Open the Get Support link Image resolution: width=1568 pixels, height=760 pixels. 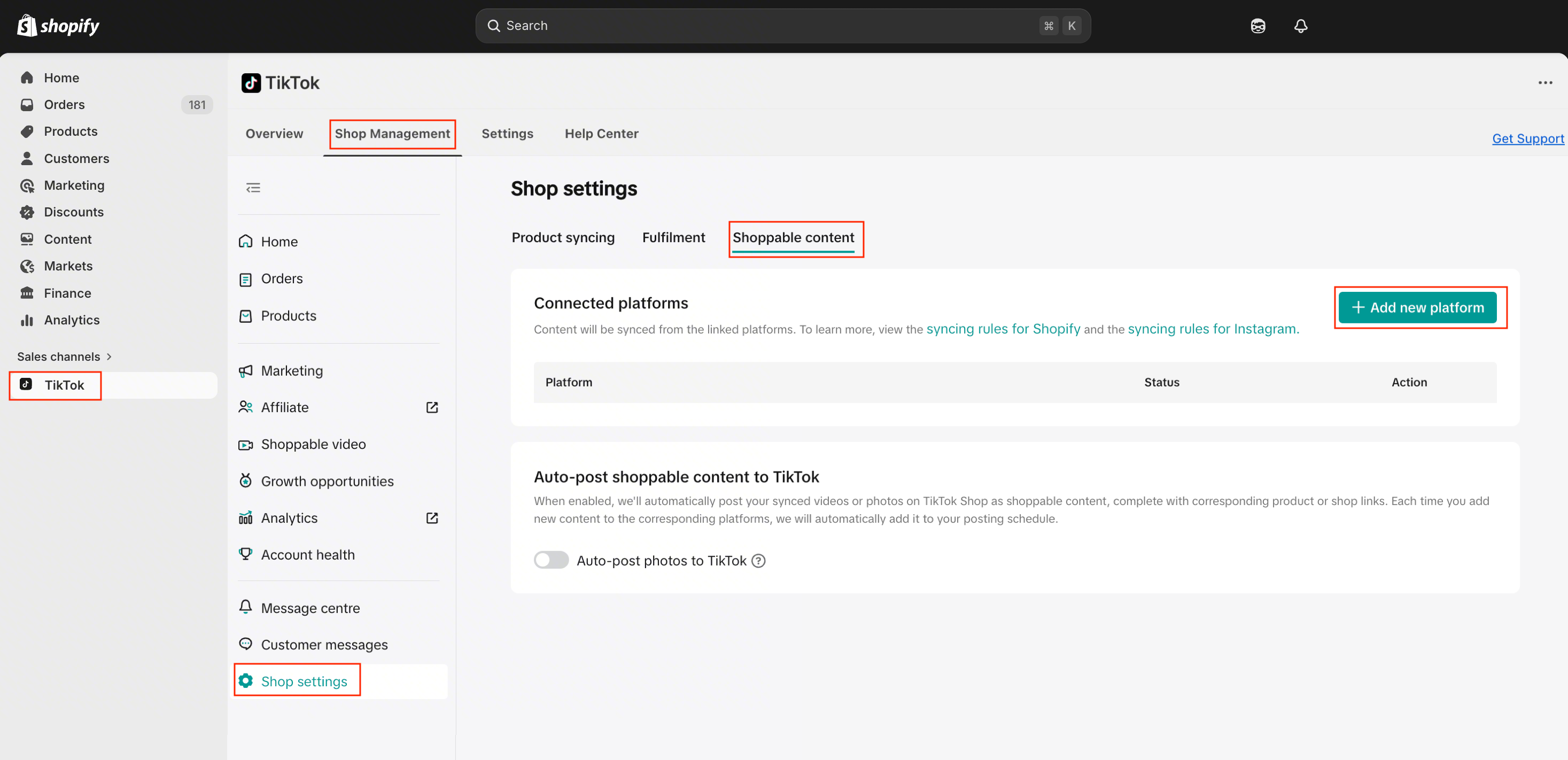1528,138
